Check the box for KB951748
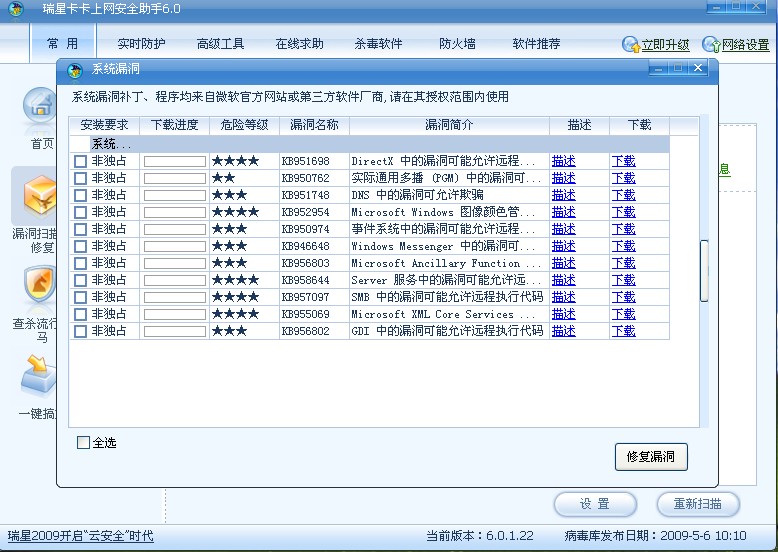The image size is (778, 552). click(80, 195)
